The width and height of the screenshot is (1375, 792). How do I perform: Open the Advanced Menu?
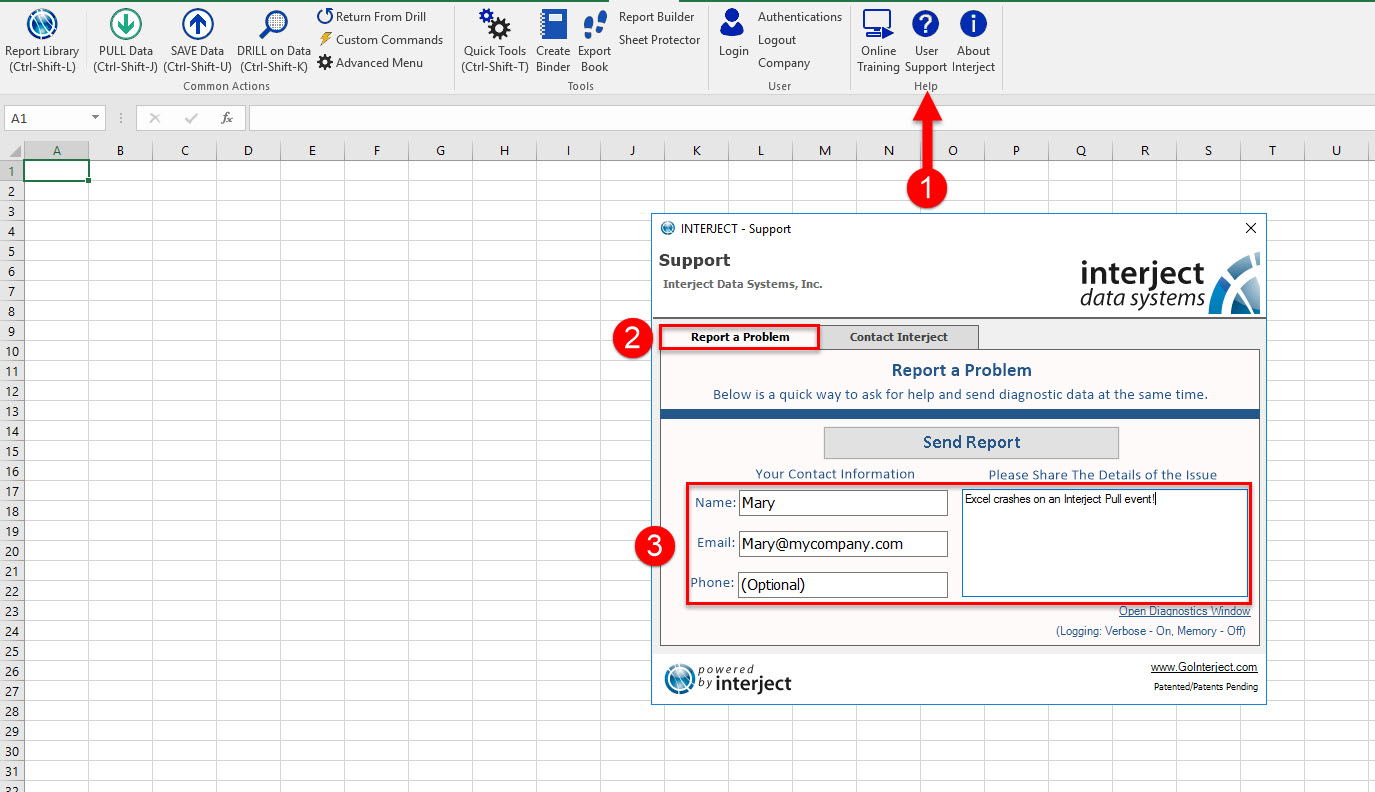(370, 62)
